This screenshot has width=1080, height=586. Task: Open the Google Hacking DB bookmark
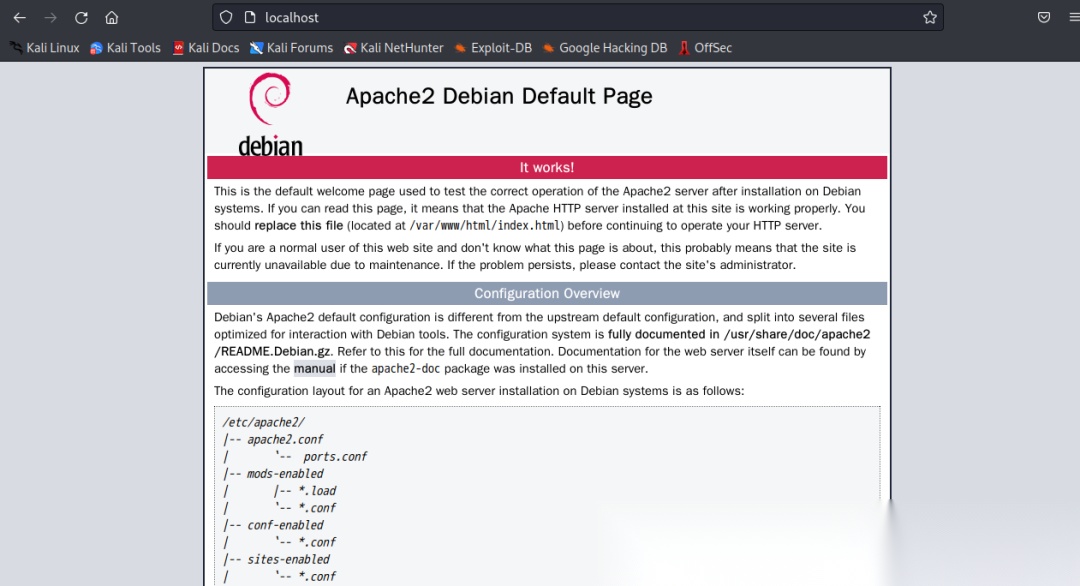point(605,47)
